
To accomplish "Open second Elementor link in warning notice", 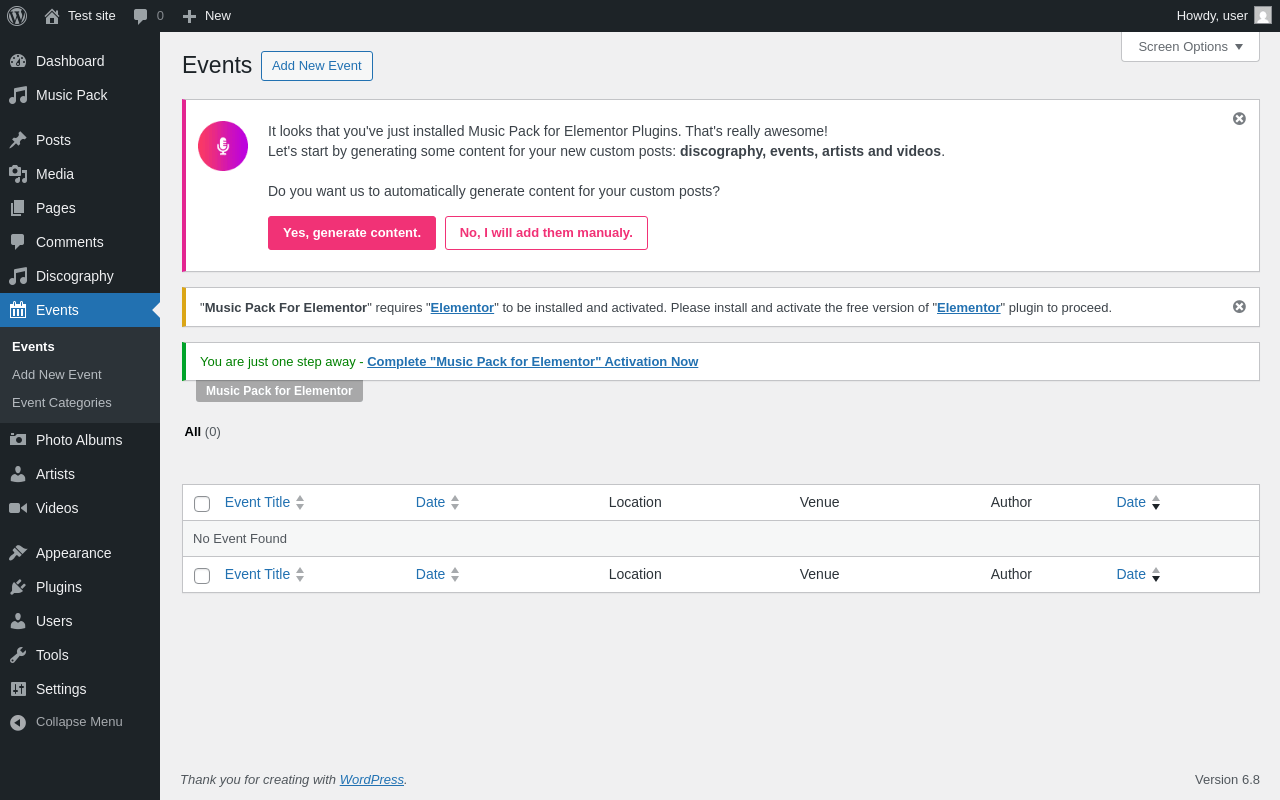I will click(x=969, y=308).
